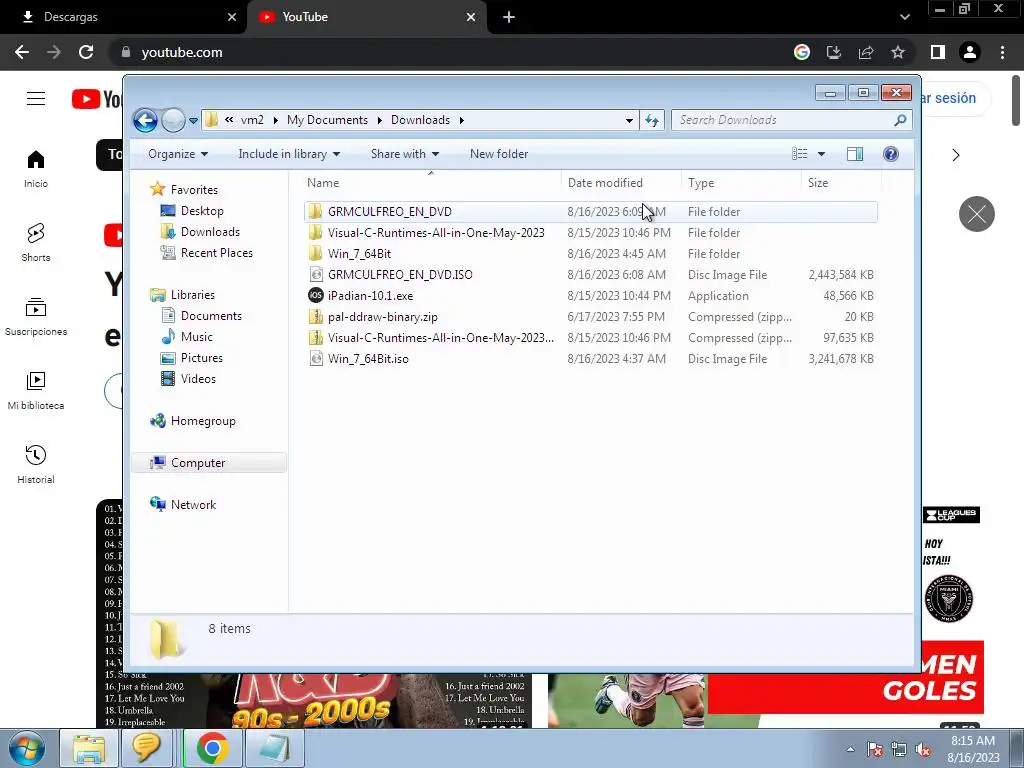This screenshot has width=1024, height=768.
Task: Open Homegroup in navigation pane
Action: click(x=202, y=421)
